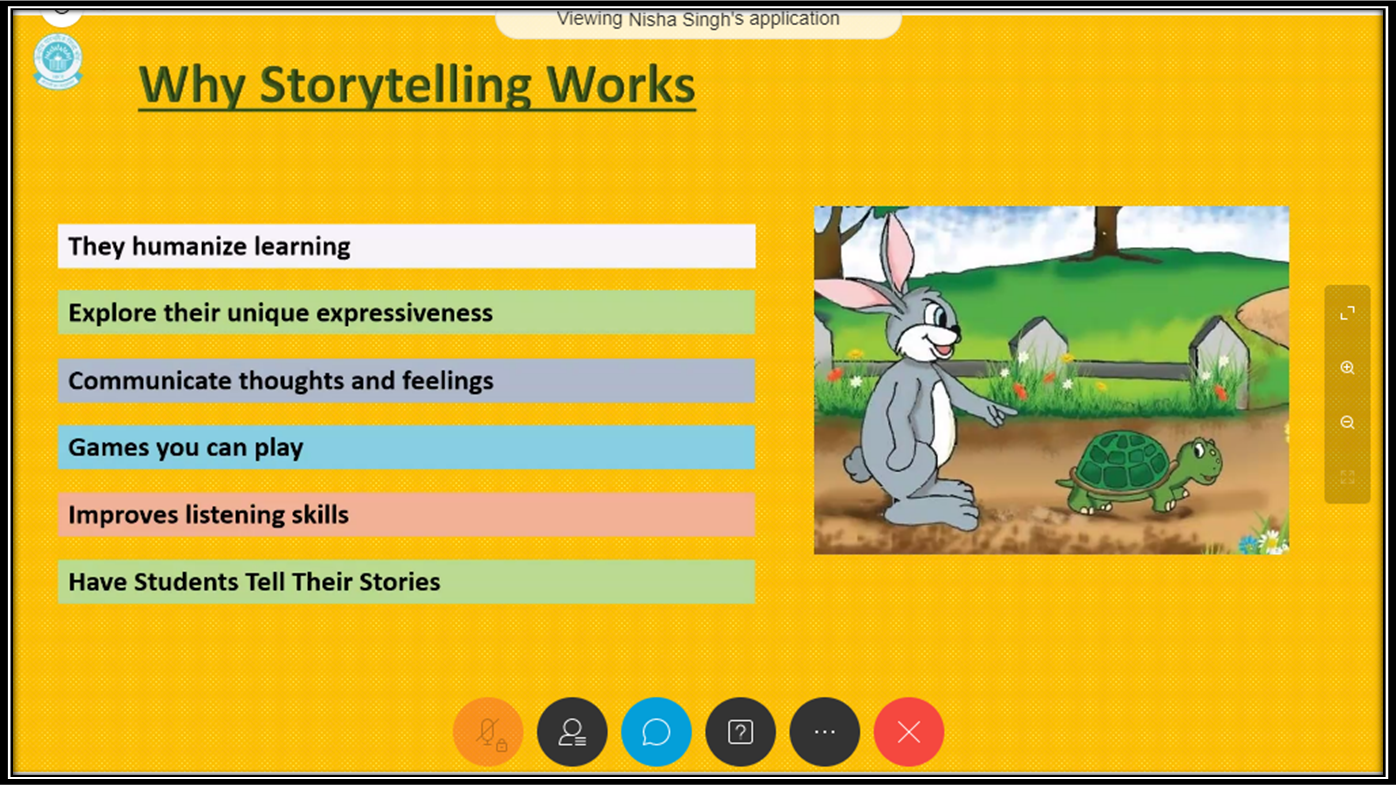Click the fit-to-viewer icon below the zoom-out button
Image resolution: width=1396 pixels, height=785 pixels.
[x=1347, y=477]
